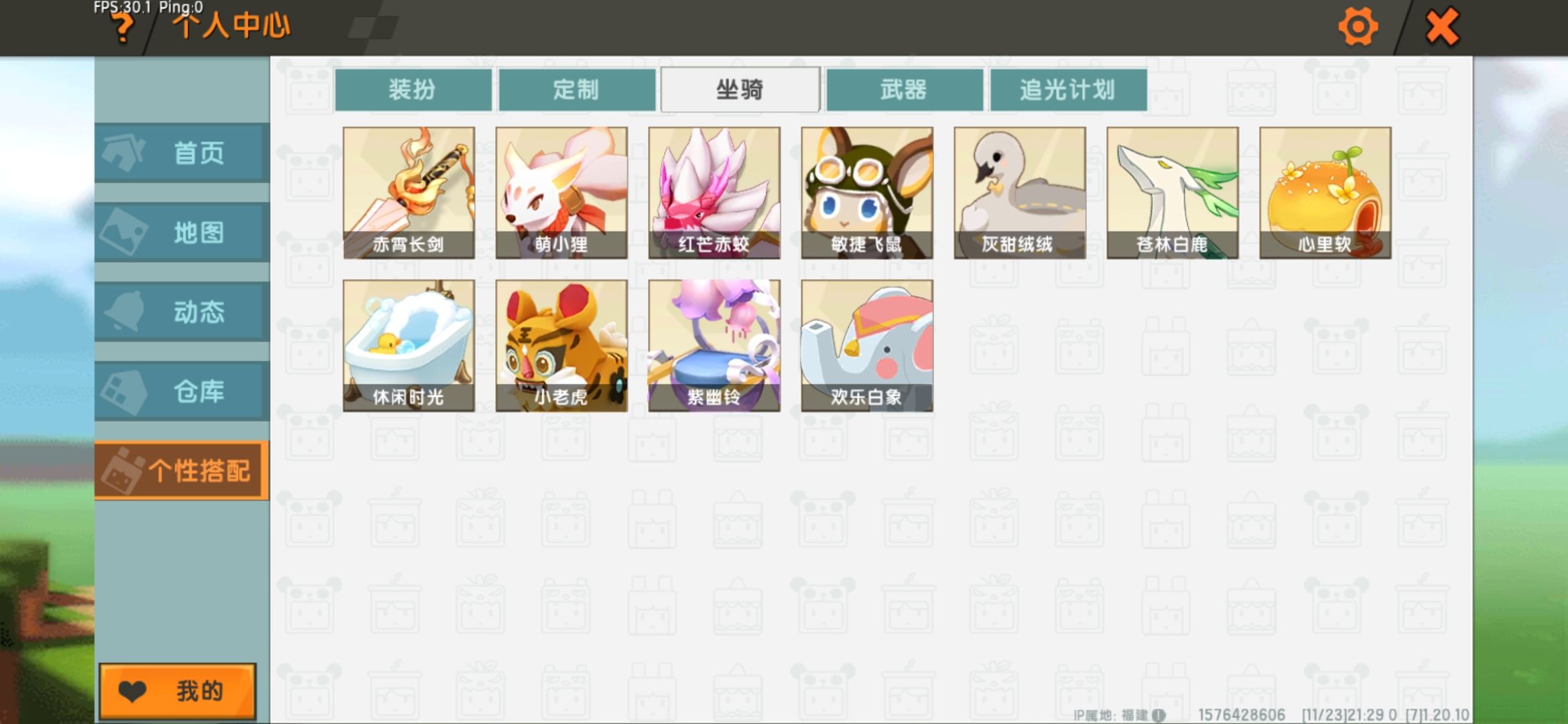The image size is (1568, 724).
Task: Select the 红芒赤蛟 dragon mount
Action: (714, 192)
